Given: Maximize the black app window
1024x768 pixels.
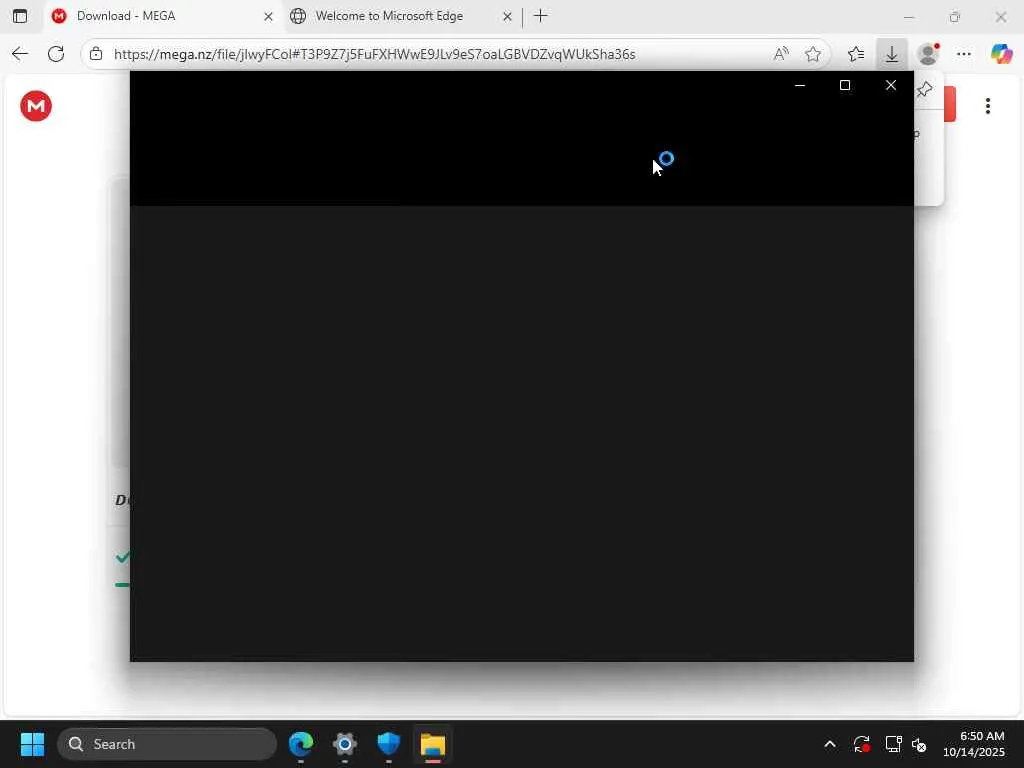Looking at the screenshot, I should (844, 86).
